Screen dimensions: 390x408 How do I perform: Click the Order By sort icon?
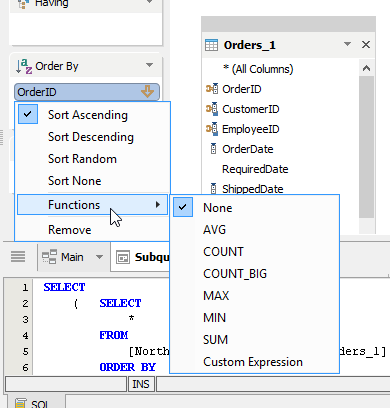(24, 66)
